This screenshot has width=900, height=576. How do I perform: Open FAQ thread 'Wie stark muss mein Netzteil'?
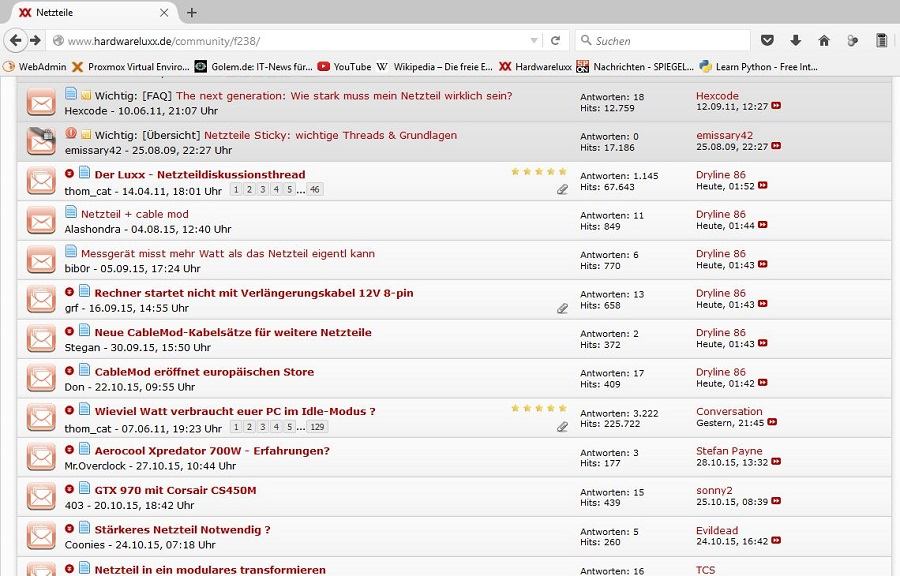(x=344, y=96)
